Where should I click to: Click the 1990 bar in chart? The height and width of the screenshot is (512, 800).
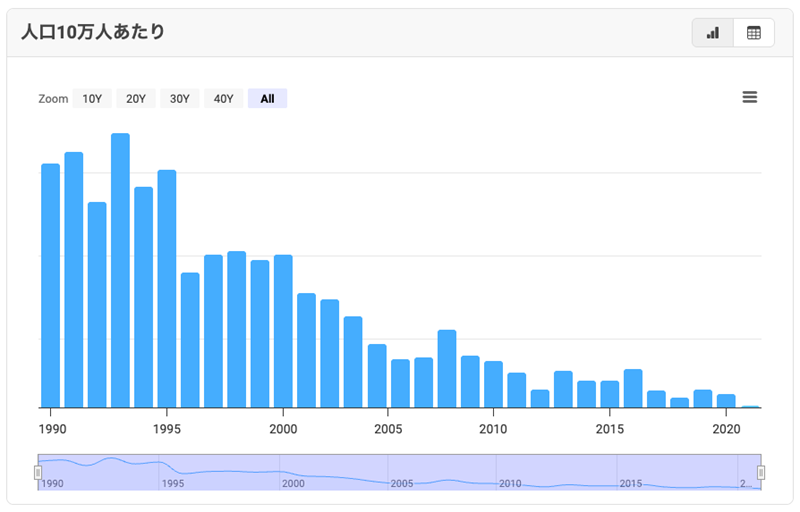point(50,285)
